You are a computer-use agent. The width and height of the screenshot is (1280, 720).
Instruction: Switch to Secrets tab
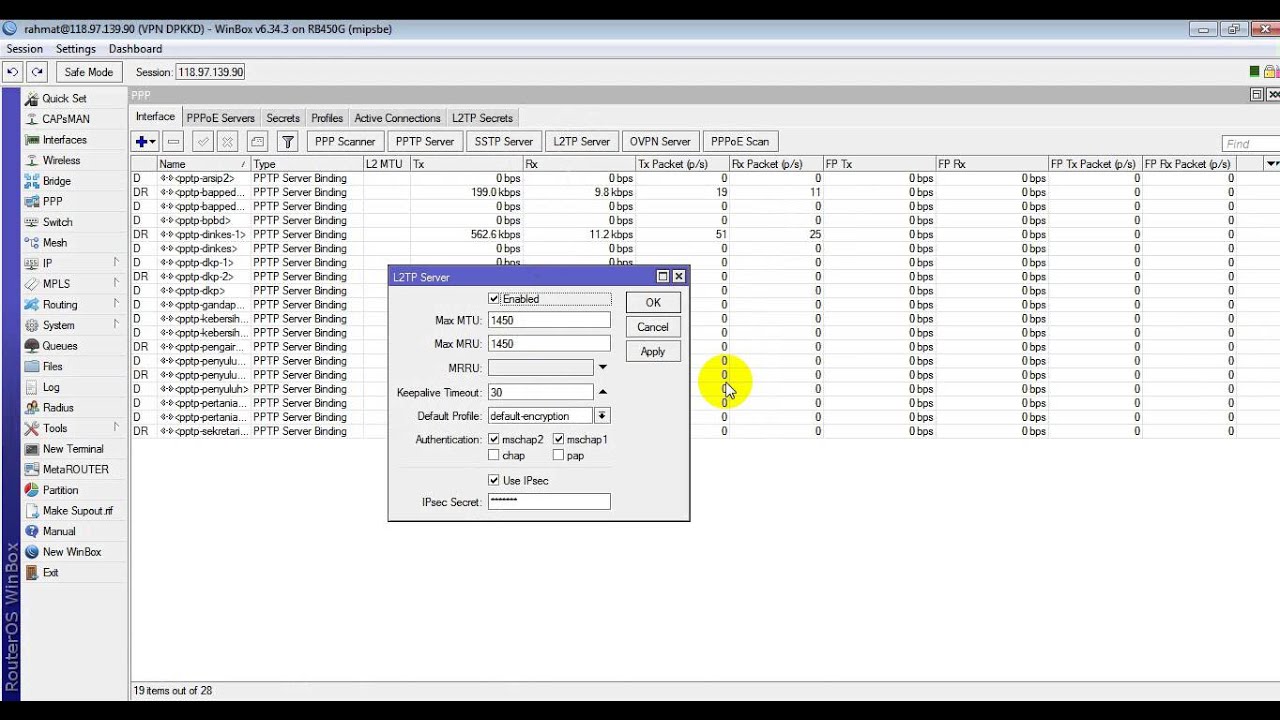(283, 118)
